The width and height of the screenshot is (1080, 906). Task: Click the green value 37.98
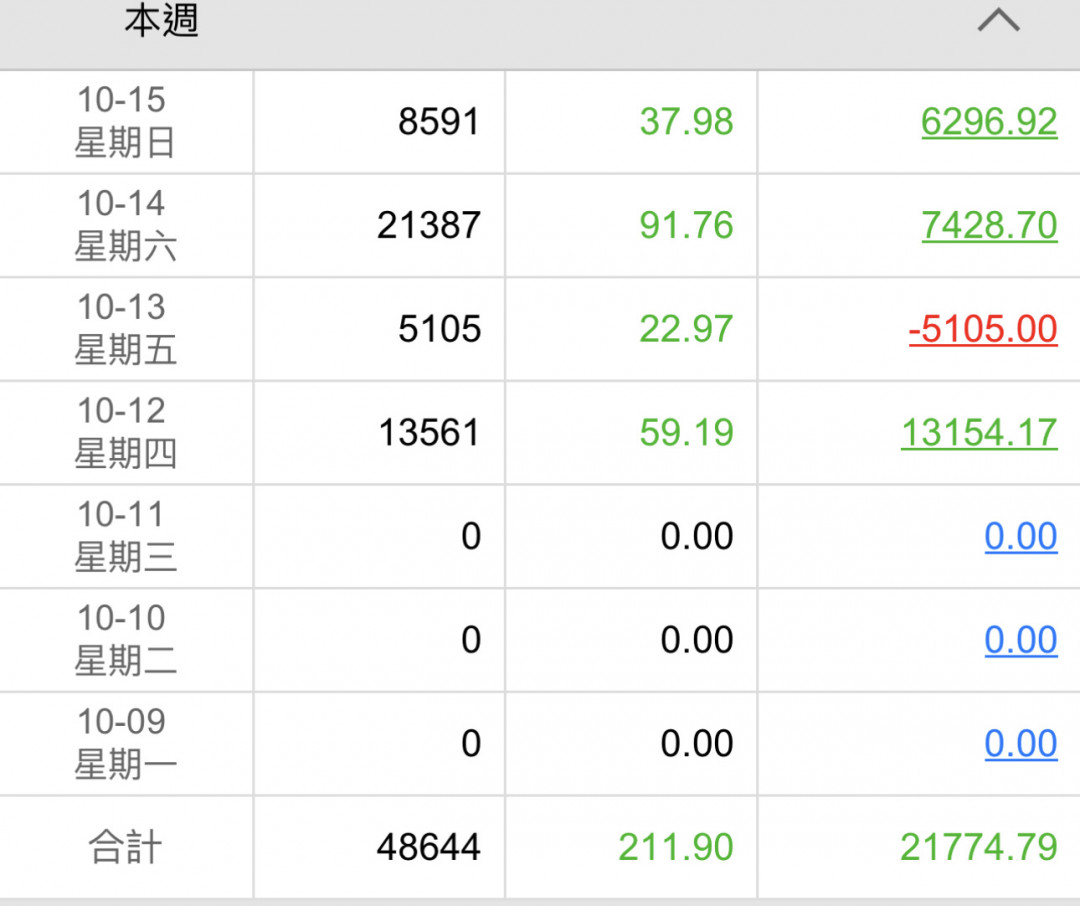pos(686,122)
